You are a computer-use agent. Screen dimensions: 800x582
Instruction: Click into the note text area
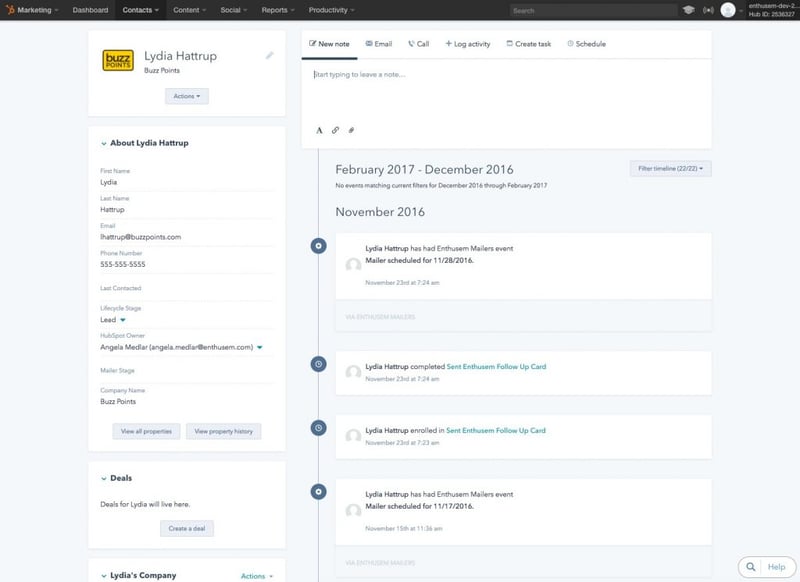point(506,92)
